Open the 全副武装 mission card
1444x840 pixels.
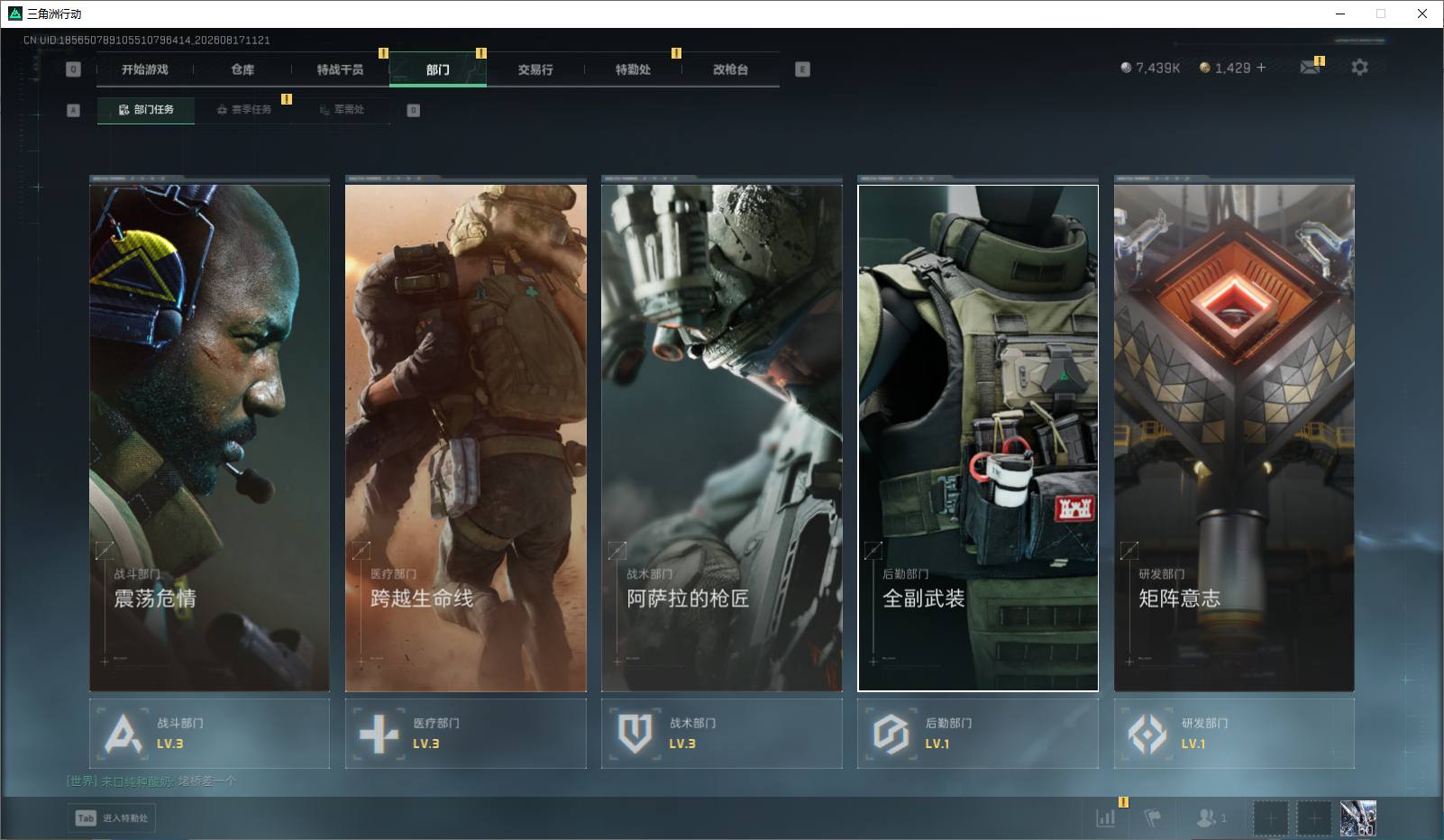978,438
